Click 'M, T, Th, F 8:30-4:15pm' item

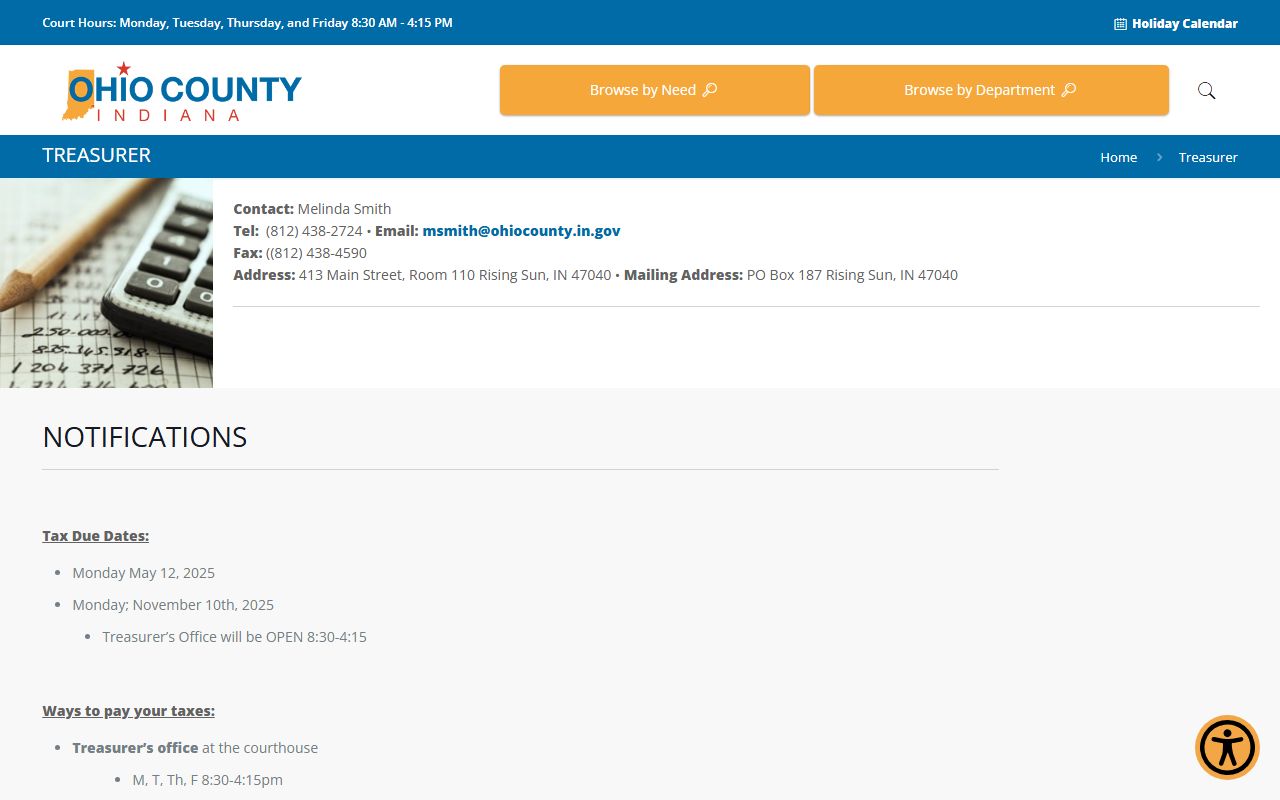207,780
